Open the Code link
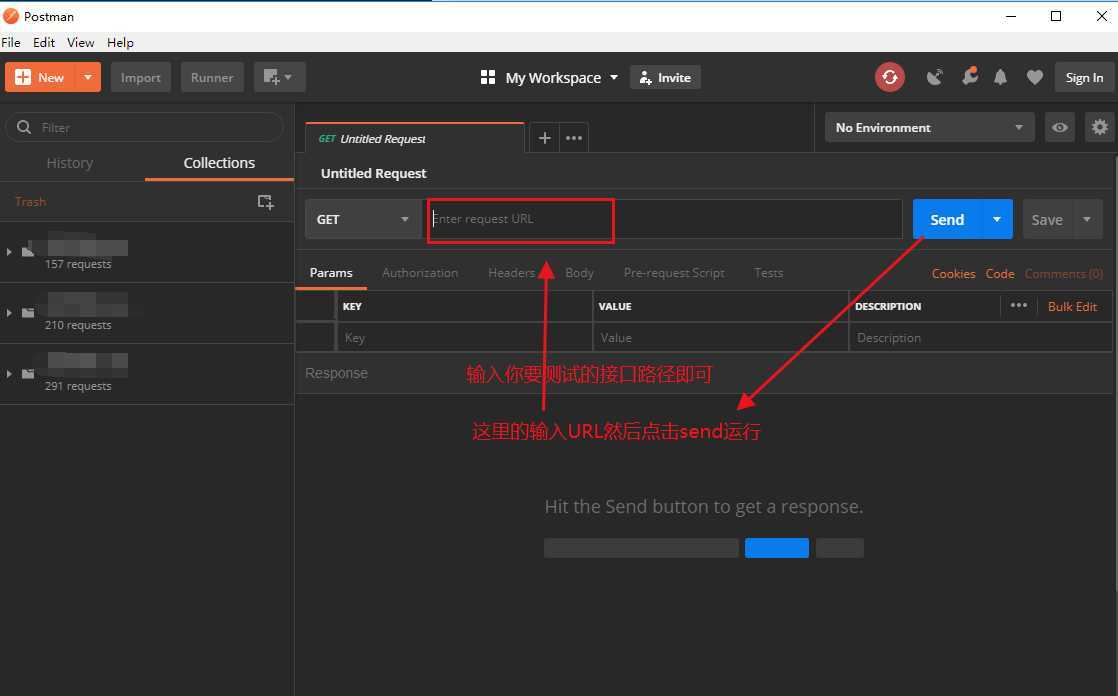Image resolution: width=1118 pixels, height=696 pixels. point(1000,273)
